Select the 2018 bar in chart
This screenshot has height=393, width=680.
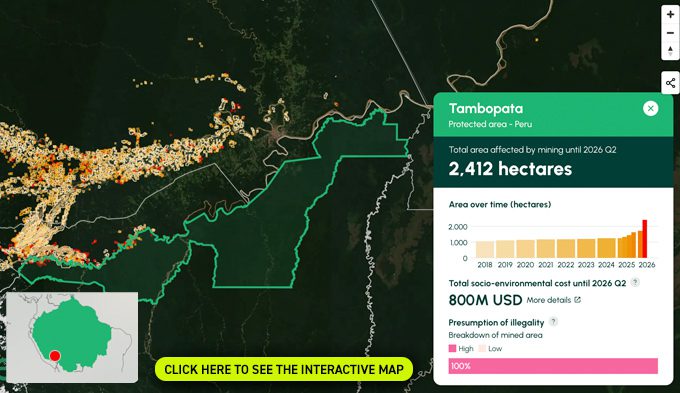(485, 249)
